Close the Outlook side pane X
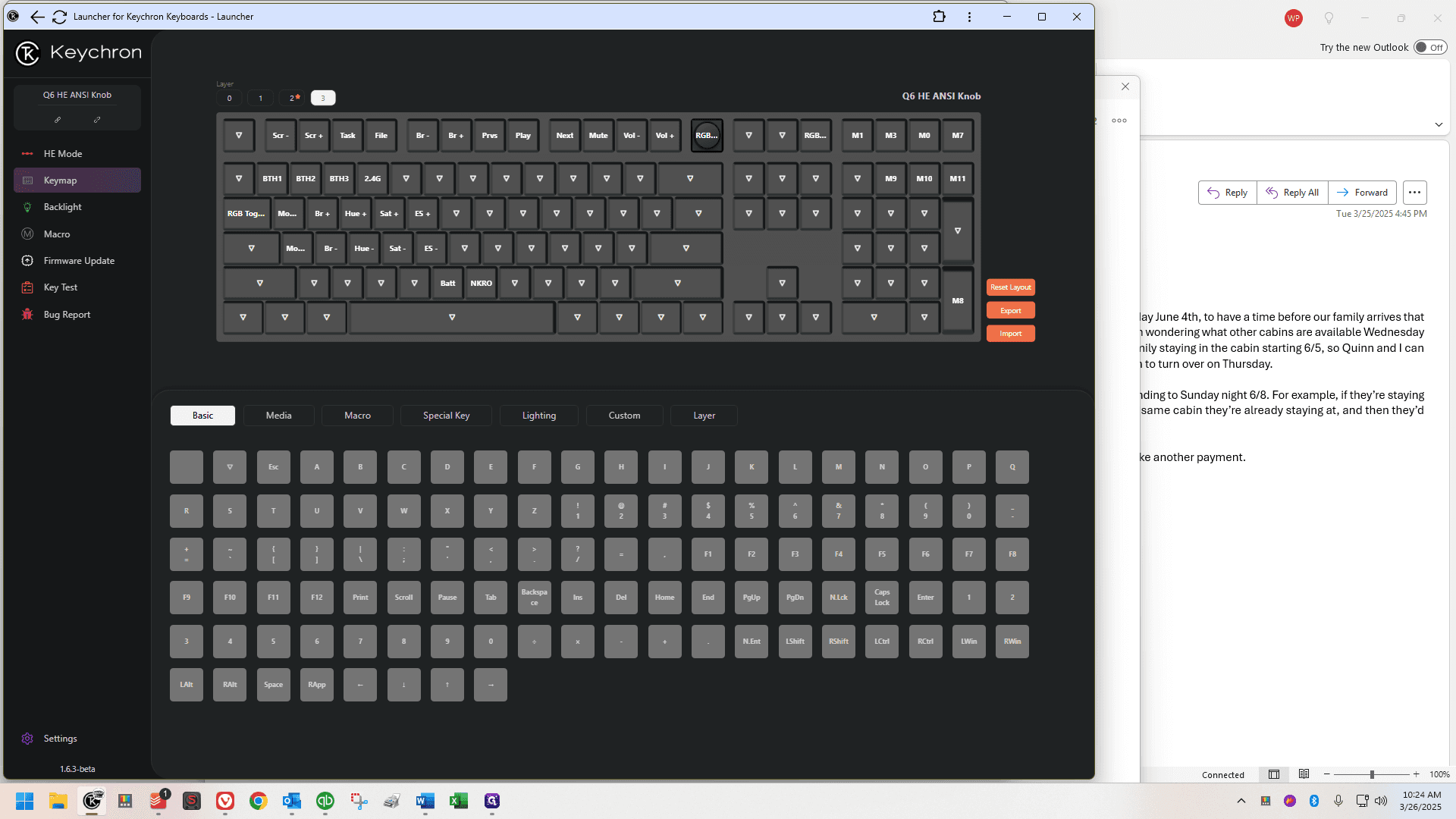Image resolution: width=1456 pixels, height=819 pixels. [x=1125, y=86]
